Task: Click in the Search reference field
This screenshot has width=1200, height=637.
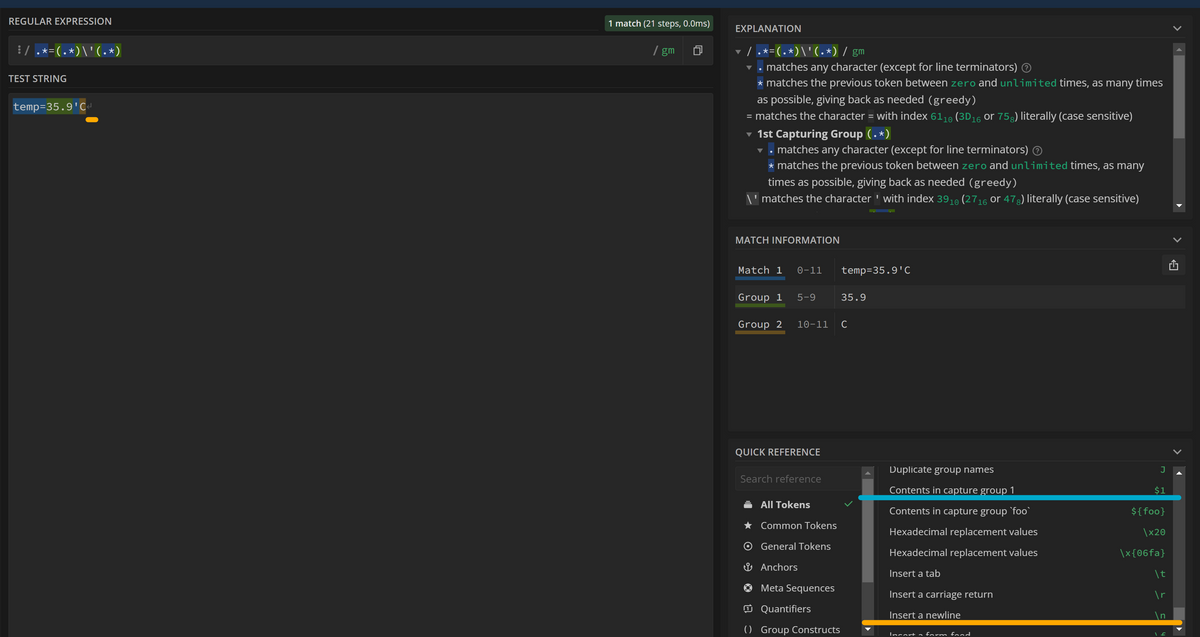Action: 797,479
